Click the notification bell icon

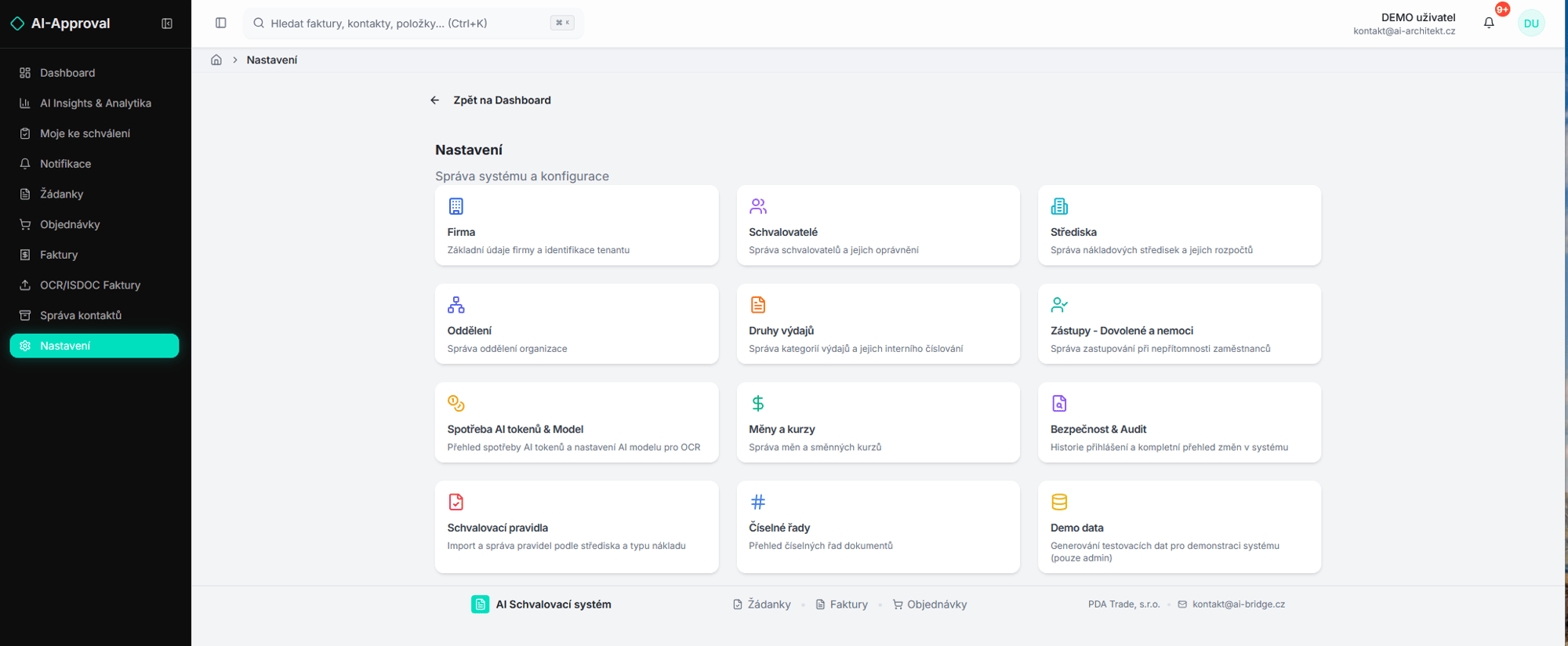[1488, 23]
